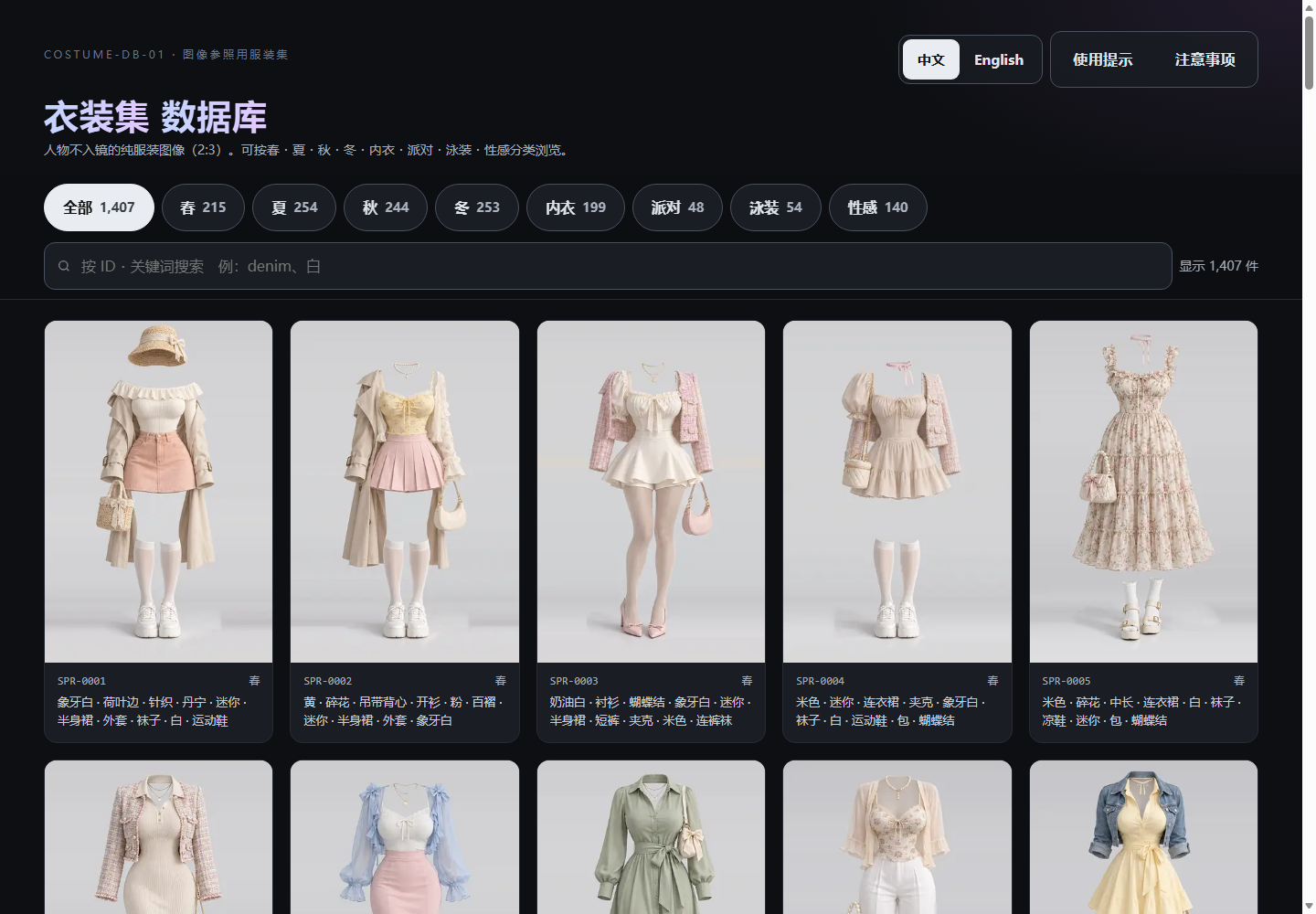Open 使用提示 usage tips

pyautogui.click(x=1103, y=59)
